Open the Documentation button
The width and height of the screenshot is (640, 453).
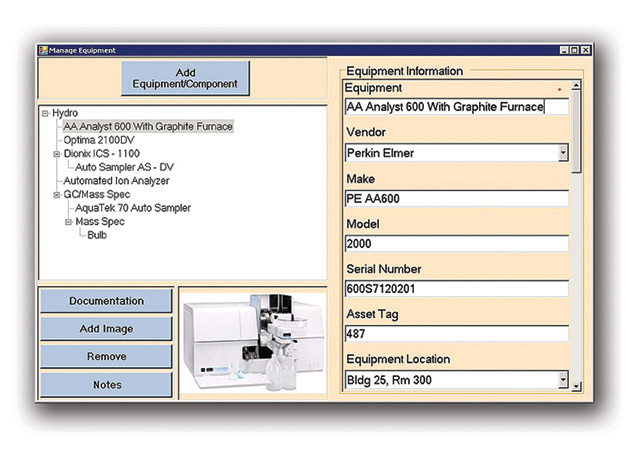(x=106, y=301)
